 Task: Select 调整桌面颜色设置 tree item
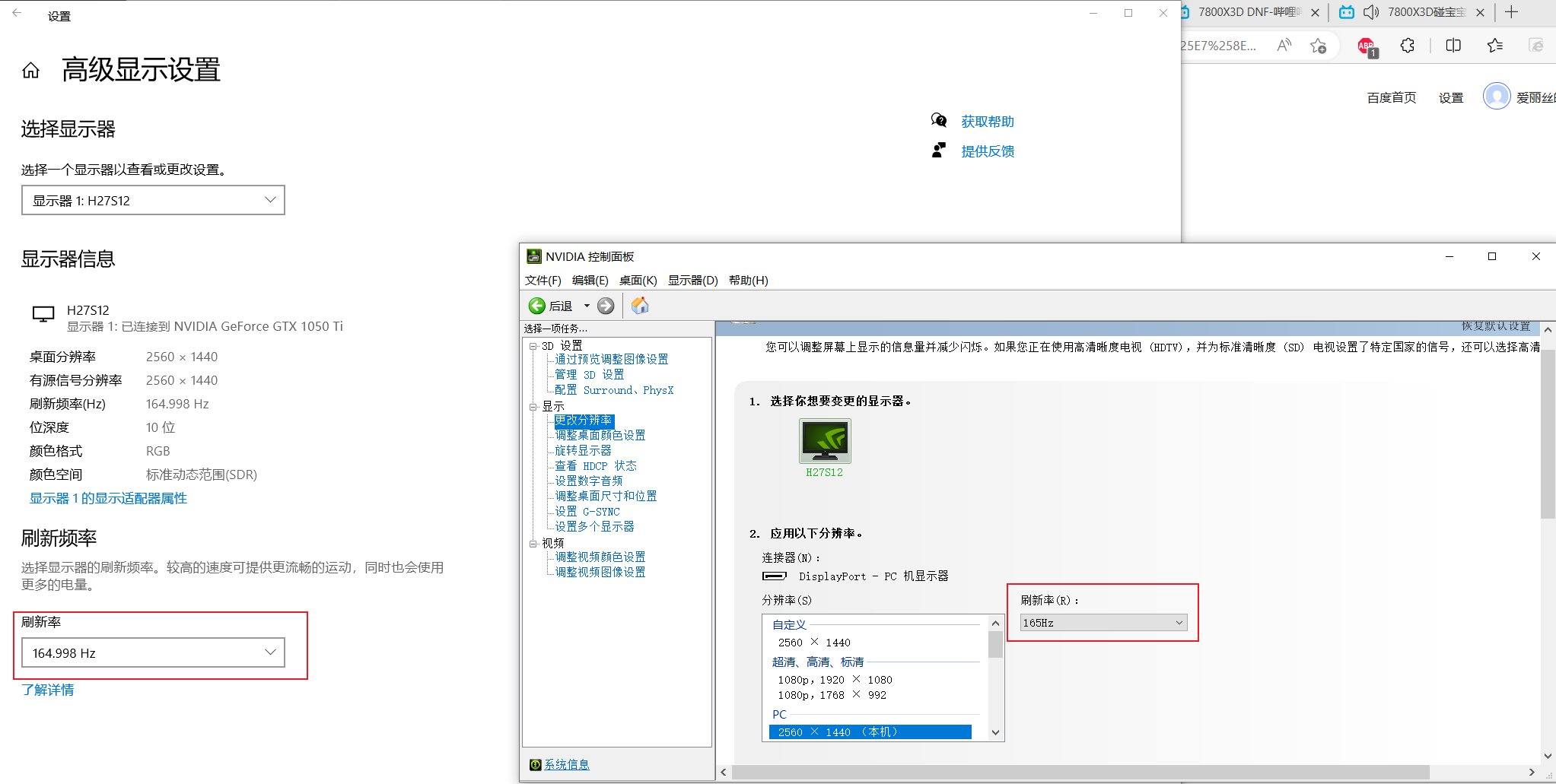pyautogui.click(x=600, y=435)
